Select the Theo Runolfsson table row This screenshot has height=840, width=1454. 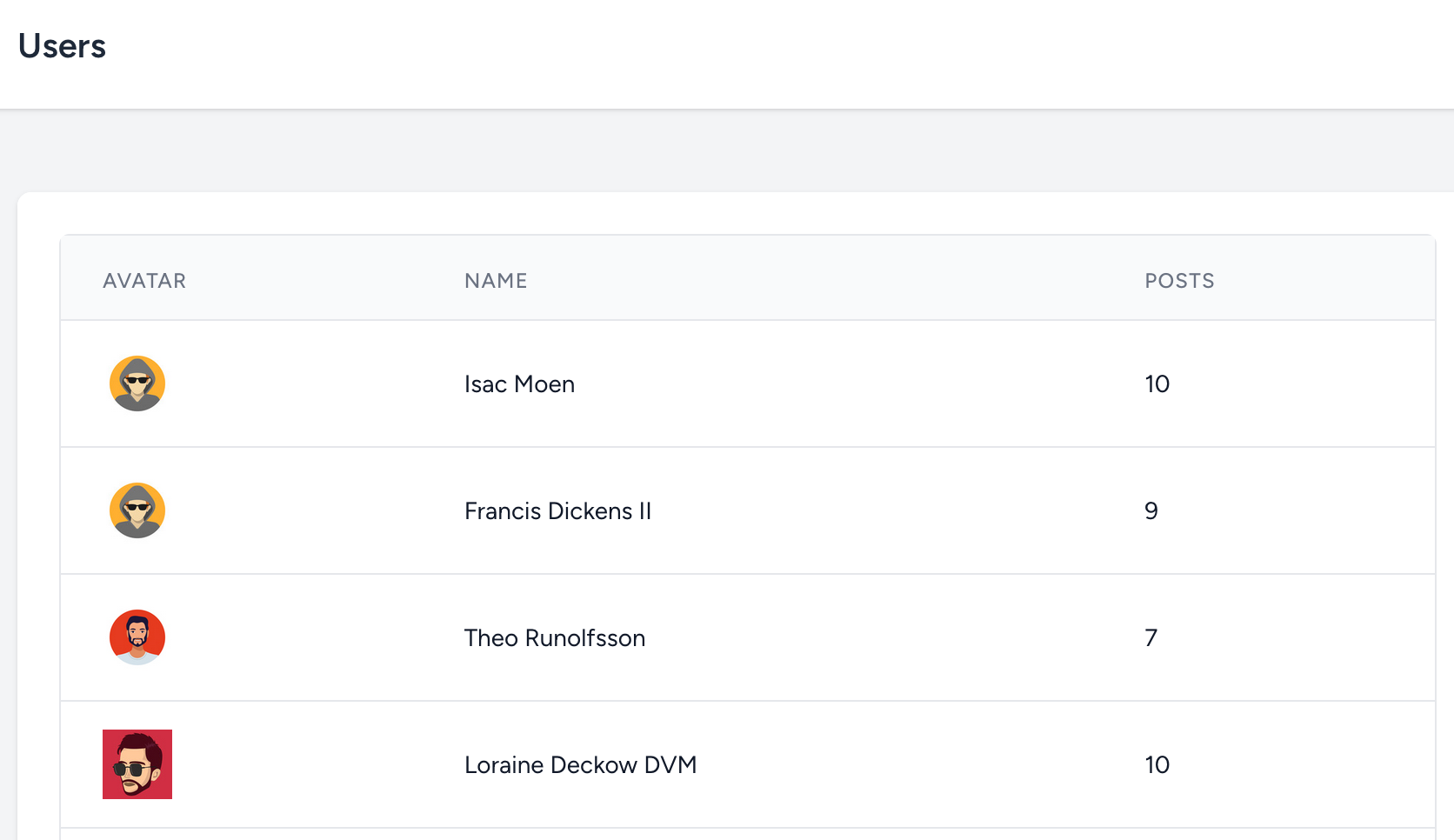point(870,638)
